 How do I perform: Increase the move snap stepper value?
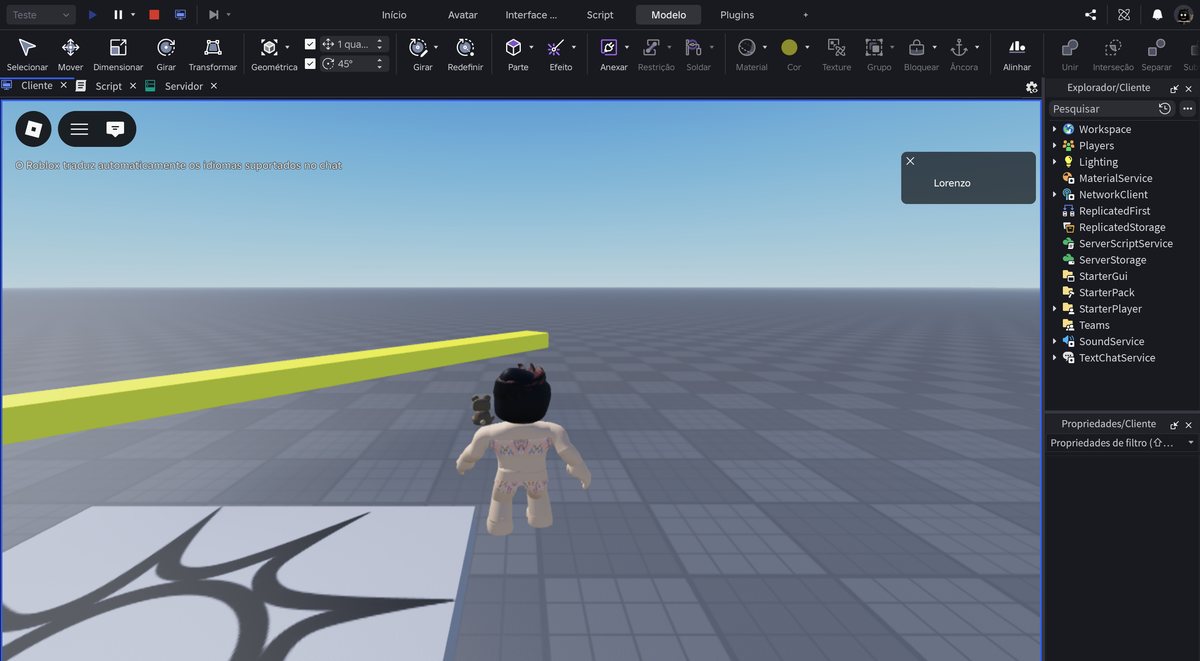pos(380,41)
